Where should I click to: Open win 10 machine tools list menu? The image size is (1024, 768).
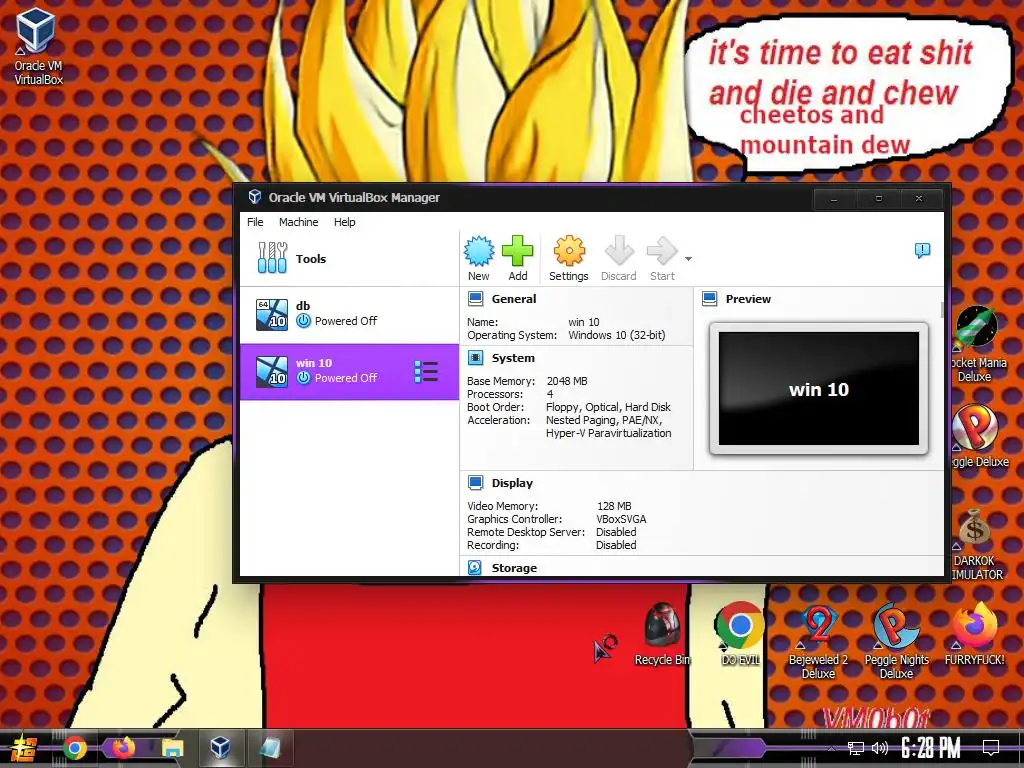426,372
